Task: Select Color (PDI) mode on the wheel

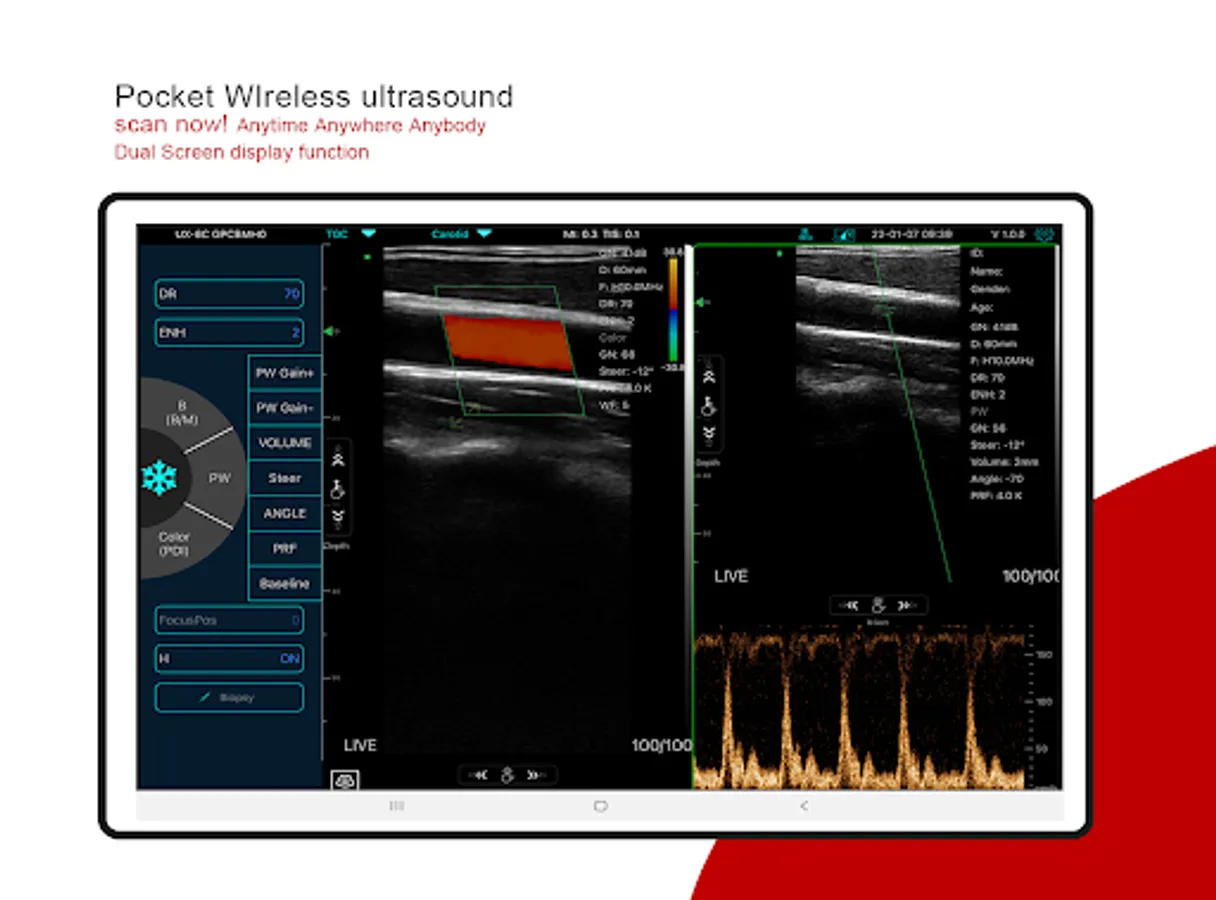Action: 174,544
